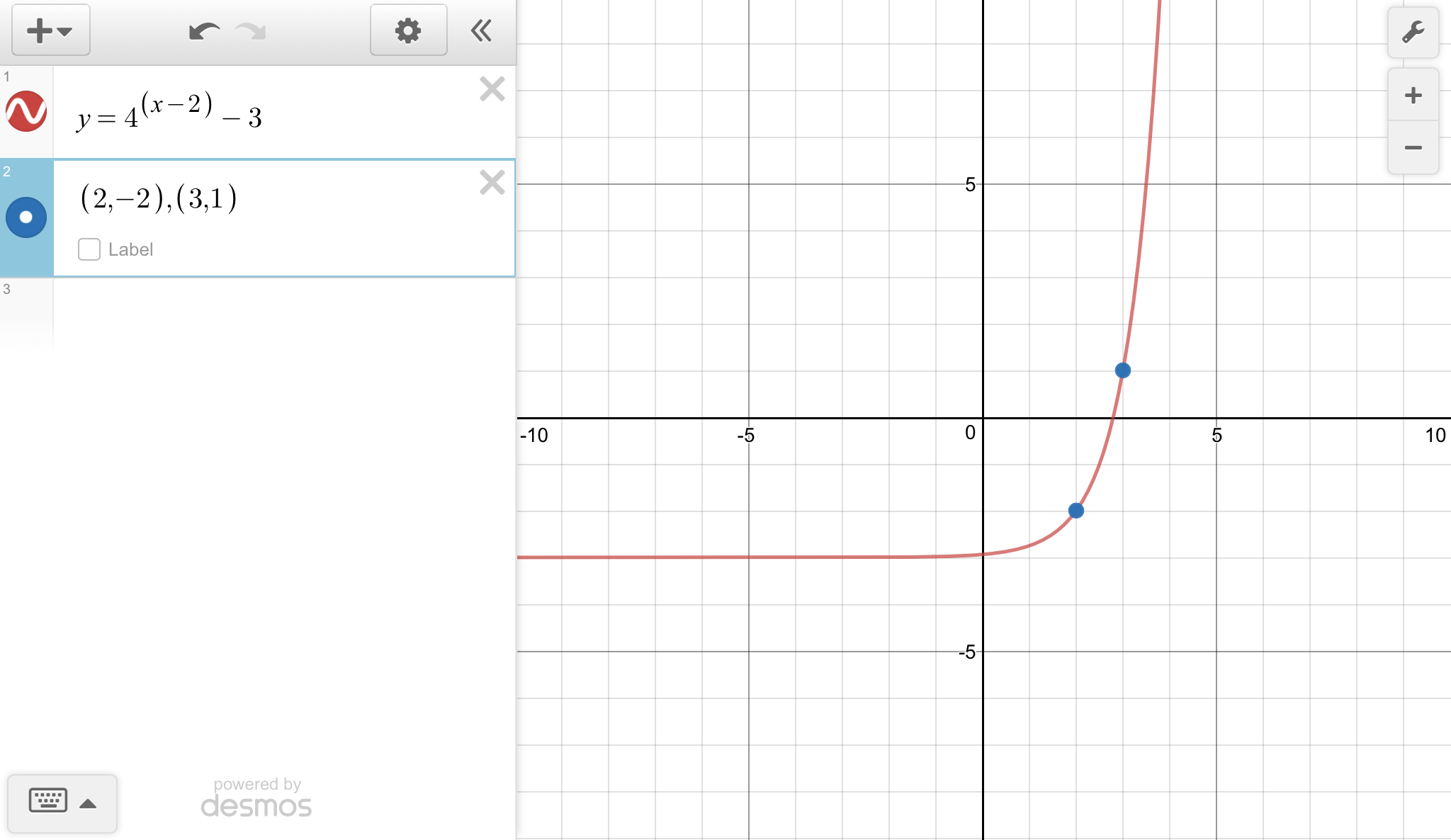Zoom in on the graph
This screenshot has width=1451, height=840.
click(x=1413, y=96)
